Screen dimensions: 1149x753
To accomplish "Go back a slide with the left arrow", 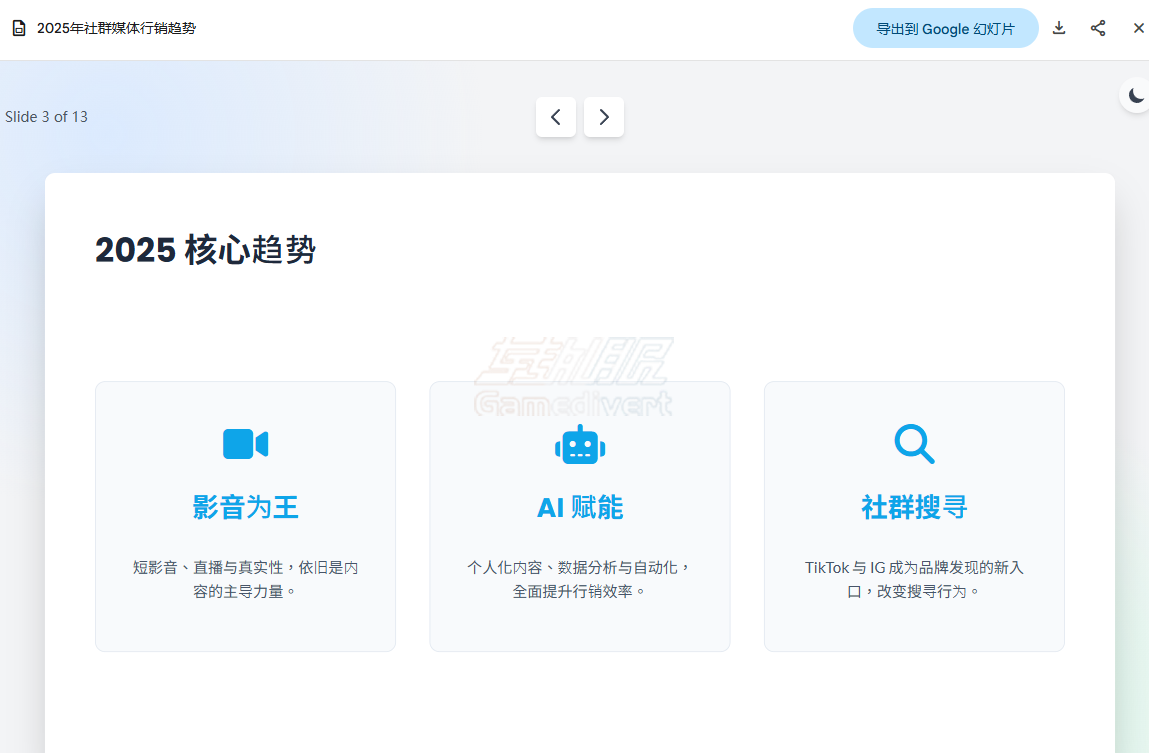I will (x=556, y=117).
